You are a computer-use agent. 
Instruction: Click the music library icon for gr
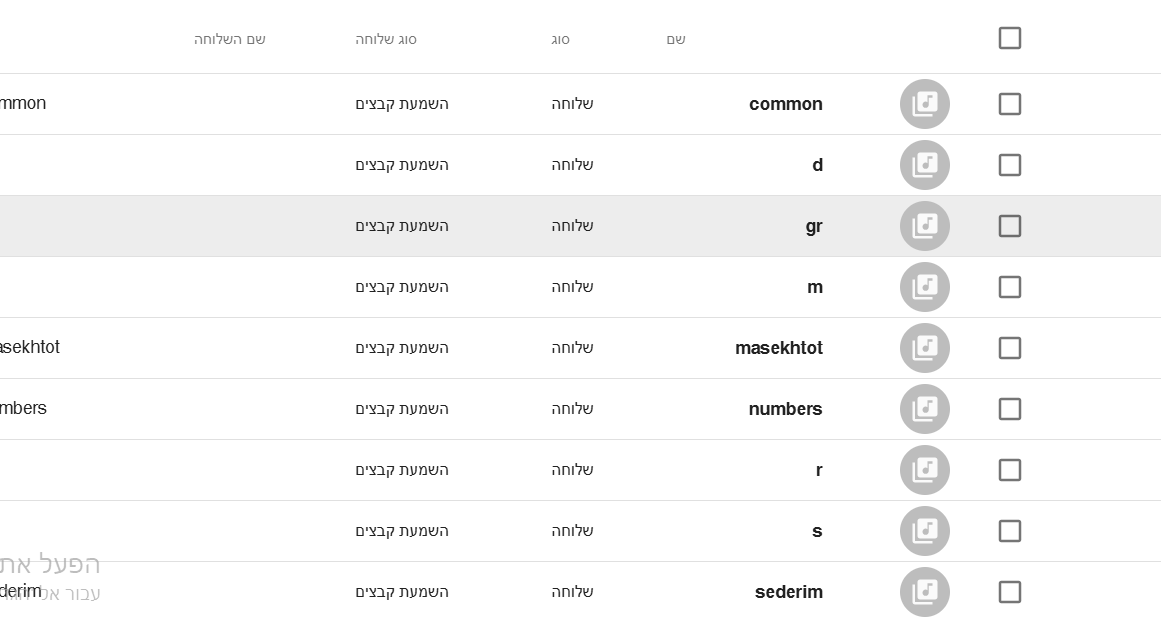click(924, 226)
